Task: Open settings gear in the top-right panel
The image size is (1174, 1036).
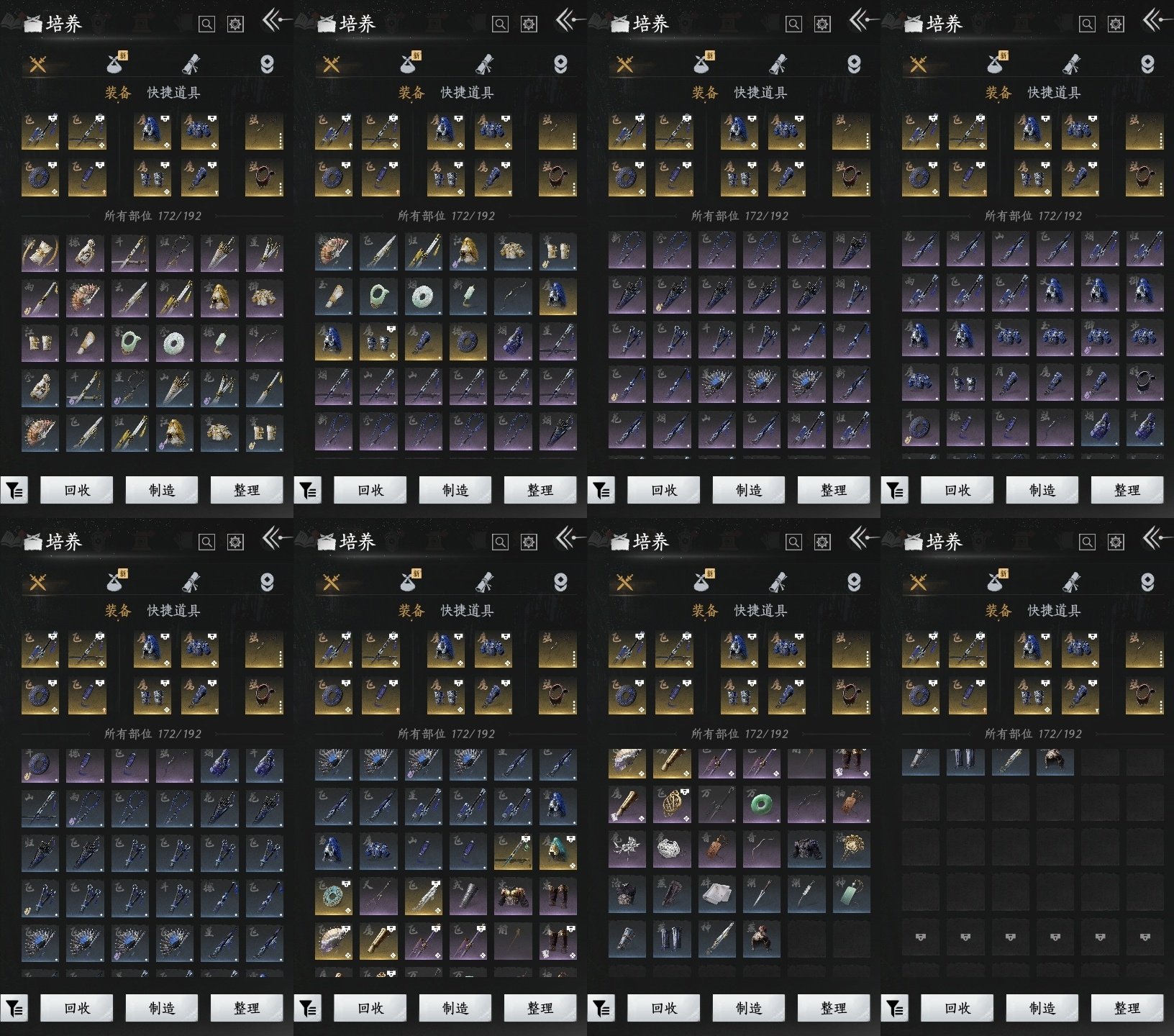Action: (x=1116, y=24)
